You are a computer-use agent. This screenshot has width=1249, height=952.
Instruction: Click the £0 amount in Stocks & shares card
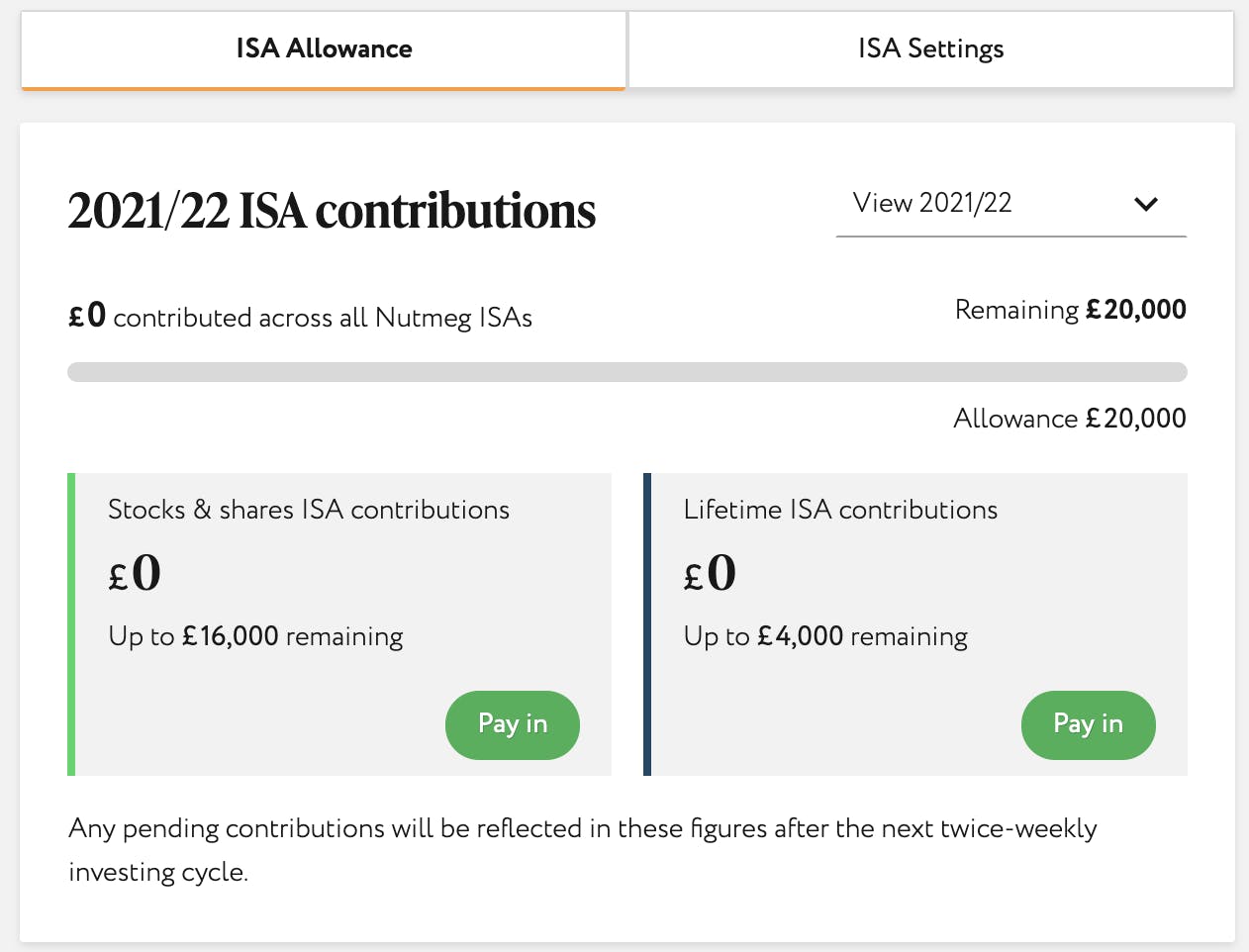click(135, 573)
